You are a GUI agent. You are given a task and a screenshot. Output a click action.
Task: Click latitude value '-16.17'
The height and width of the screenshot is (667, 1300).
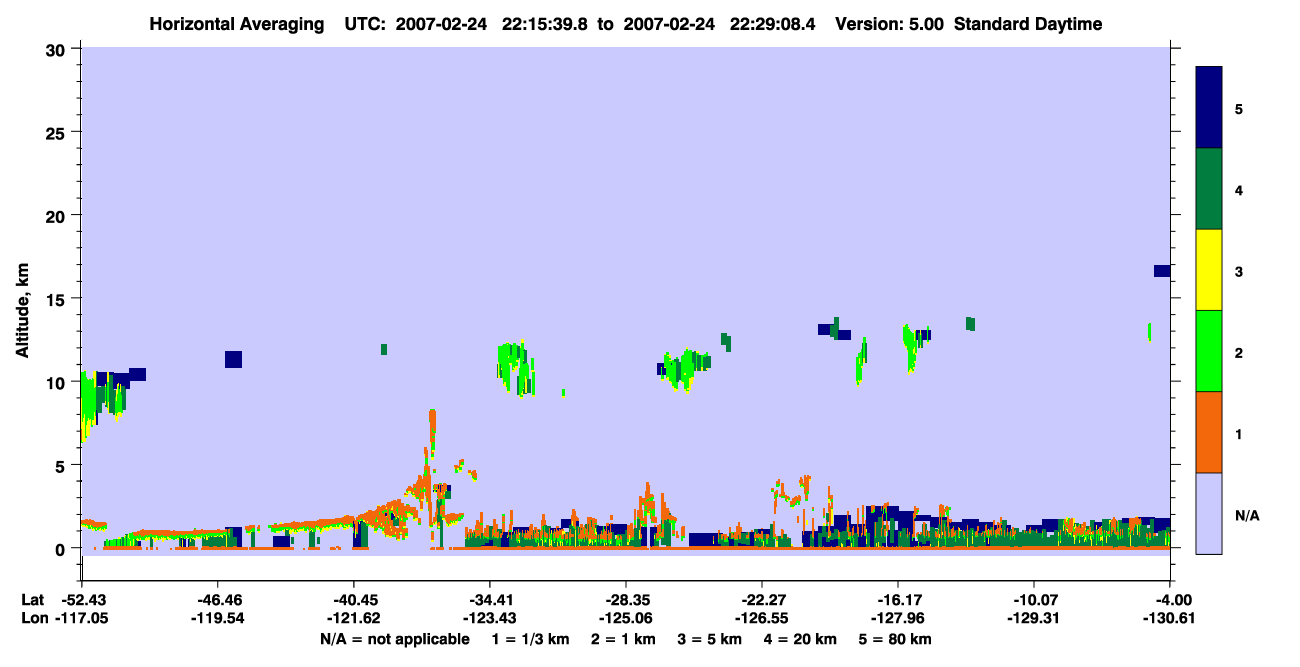tap(898, 600)
